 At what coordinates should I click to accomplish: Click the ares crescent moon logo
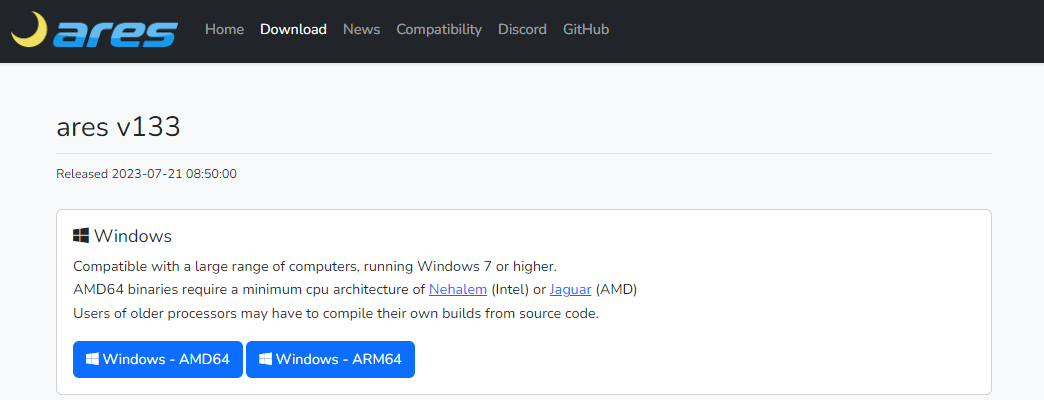(30, 31)
